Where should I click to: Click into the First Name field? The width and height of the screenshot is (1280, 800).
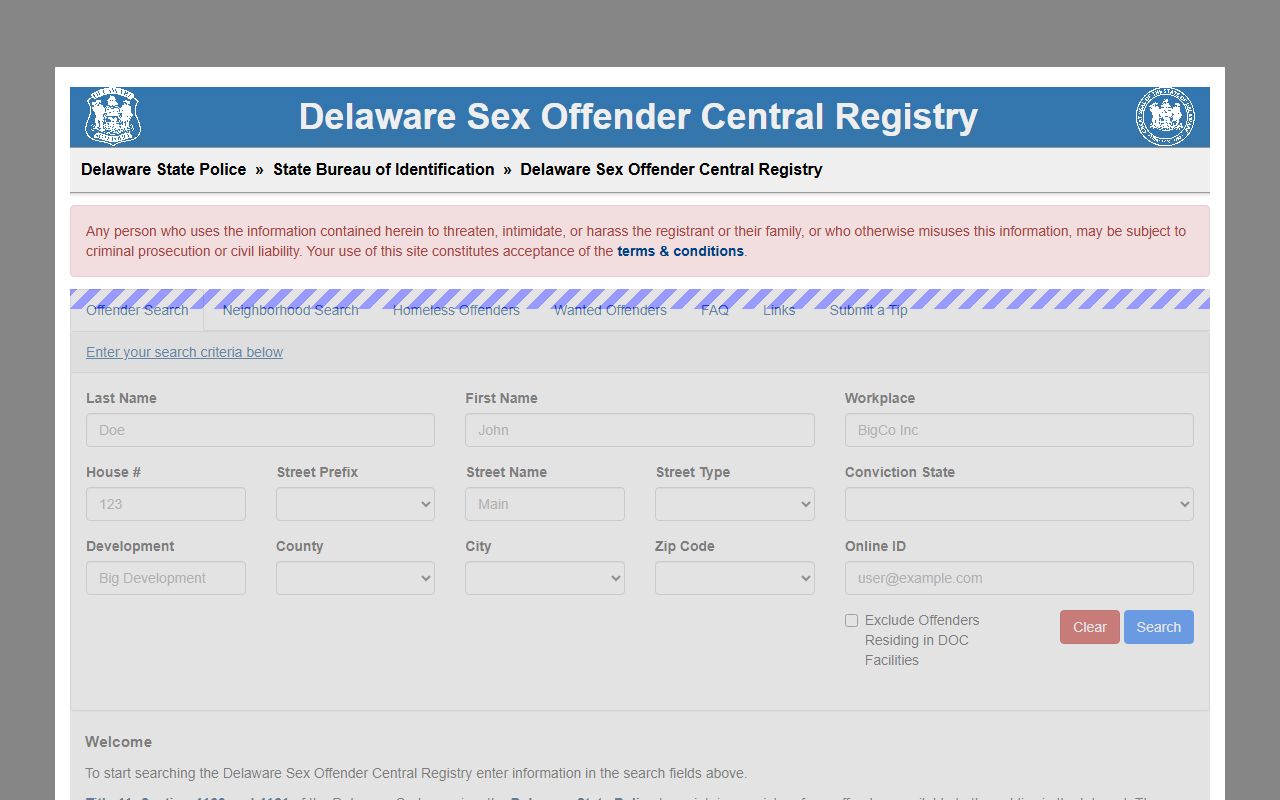point(640,430)
